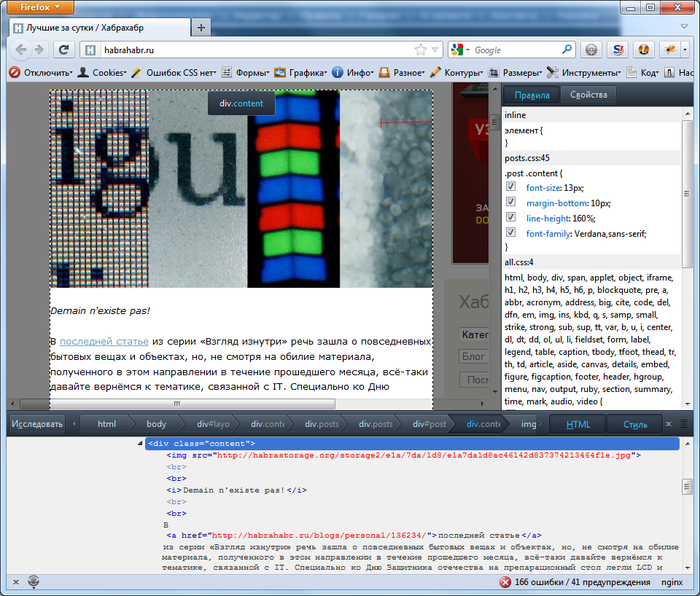Uncheck the margin-bottom property checkbox
700x596 pixels.
click(511, 202)
